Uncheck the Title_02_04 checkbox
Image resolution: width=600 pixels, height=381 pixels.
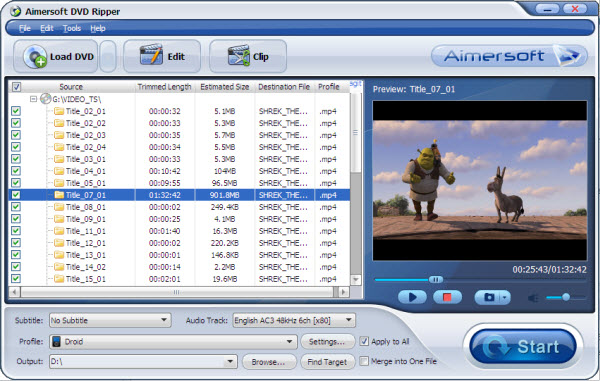(16, 147)
